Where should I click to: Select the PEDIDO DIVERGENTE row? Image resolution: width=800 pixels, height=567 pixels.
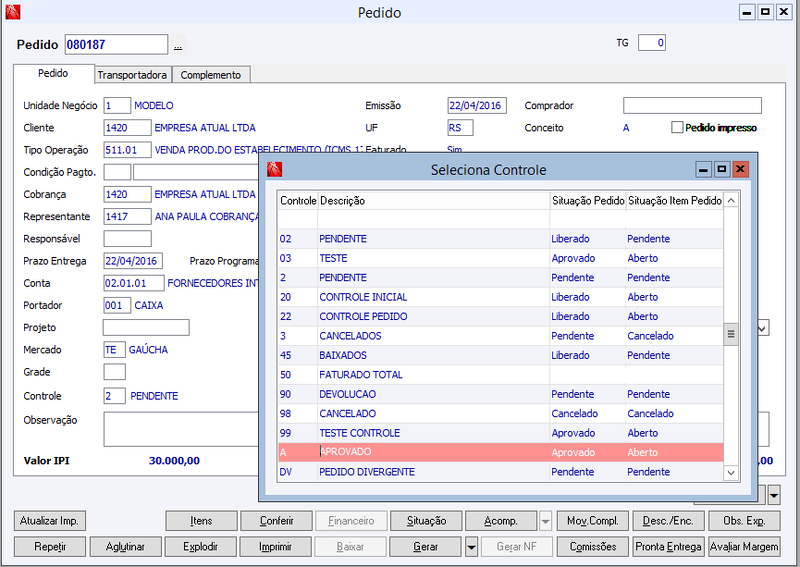pos(501,472)
